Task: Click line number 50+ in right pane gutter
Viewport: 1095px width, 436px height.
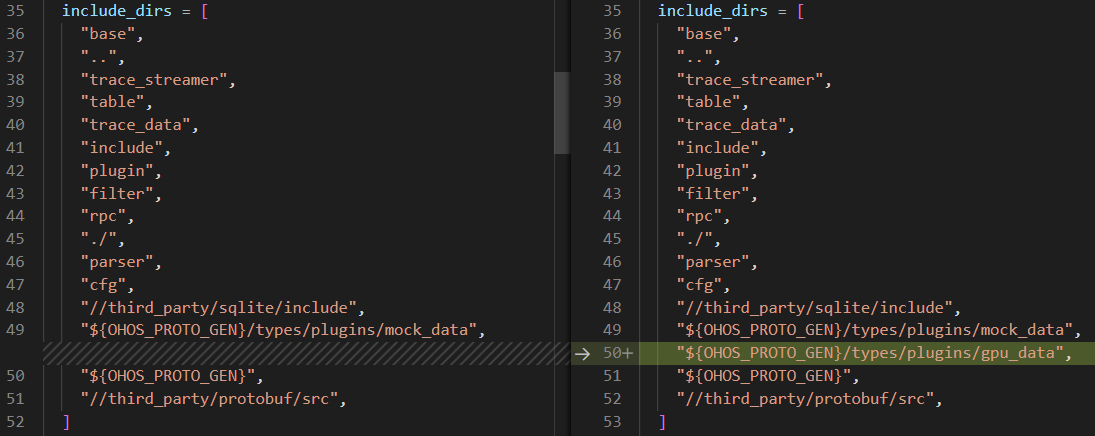Action: 619,353
